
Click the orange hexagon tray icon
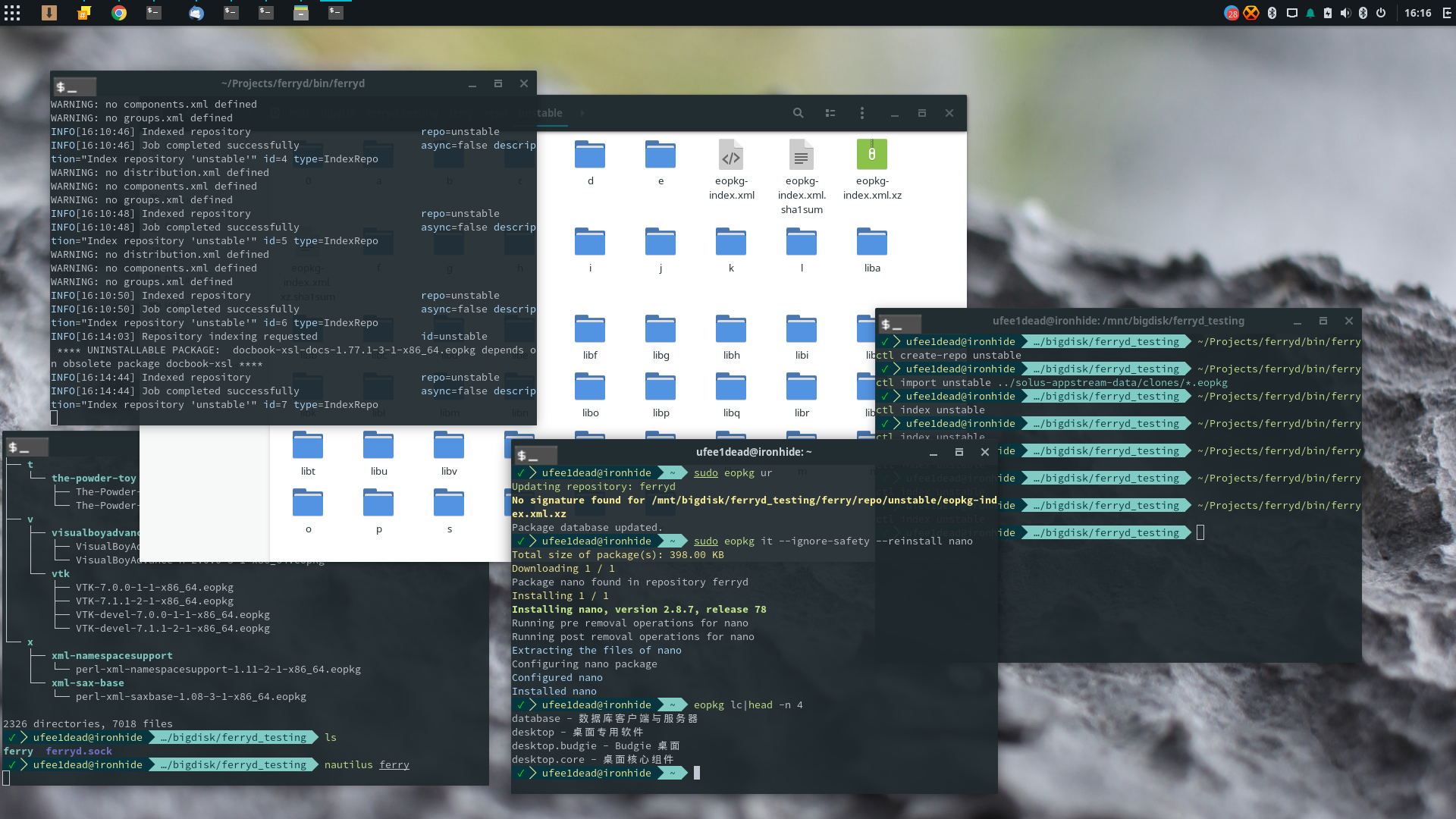click(1251, 13)
